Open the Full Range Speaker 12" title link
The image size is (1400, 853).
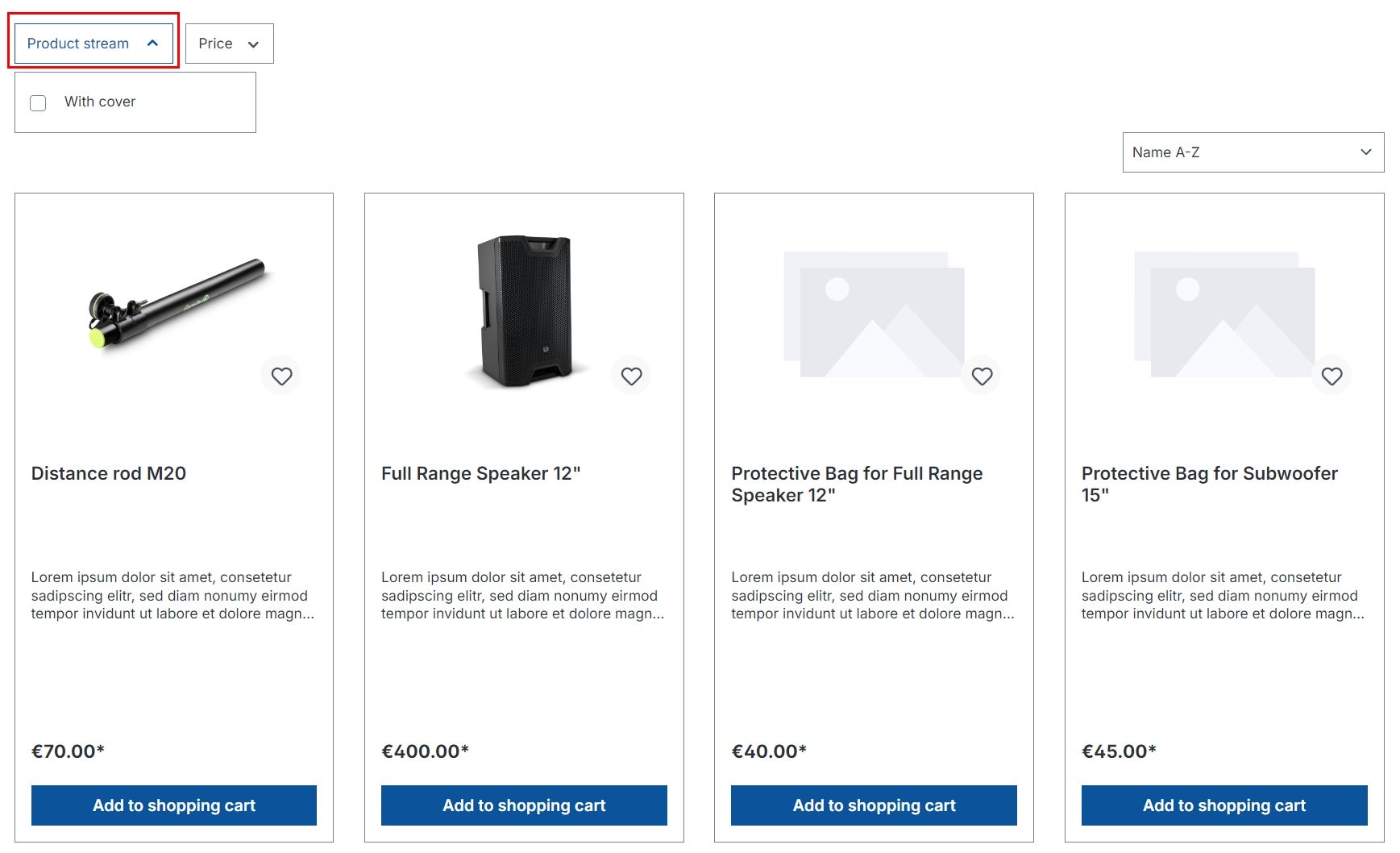point(481,473)
